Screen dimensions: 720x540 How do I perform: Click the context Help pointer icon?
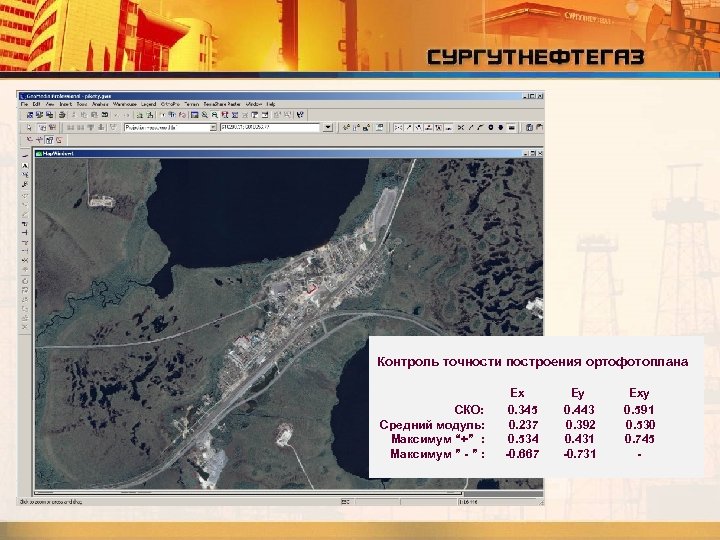[300, 115]
